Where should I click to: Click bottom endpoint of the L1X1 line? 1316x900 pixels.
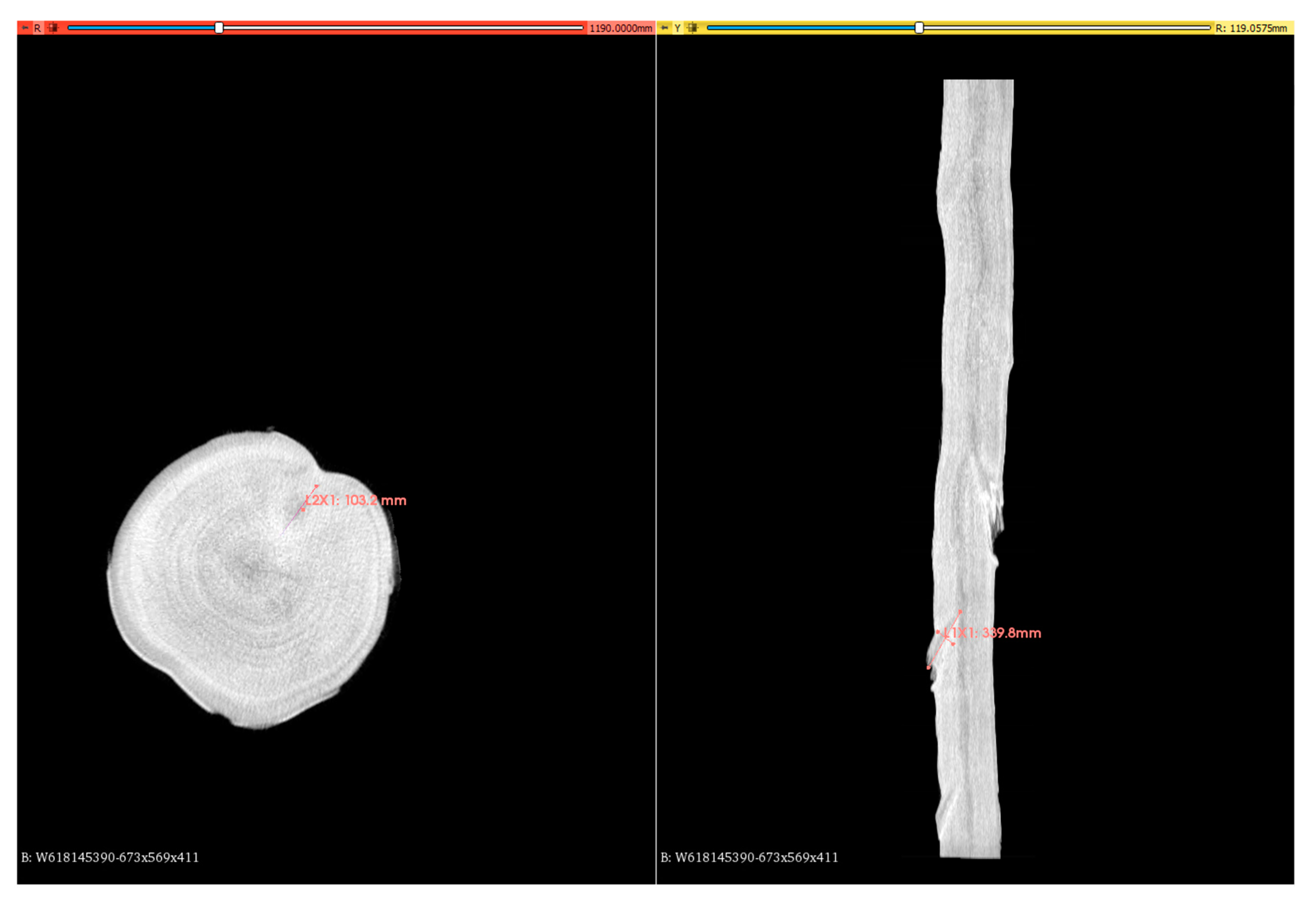928,668
